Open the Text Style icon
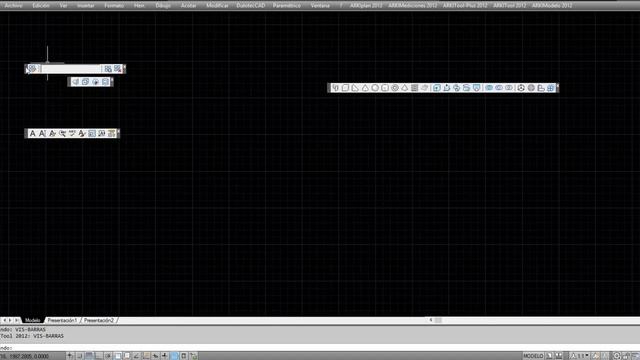The width and height of the screenshot is (640, 360). pyautogui.click(x=82, y=133)
